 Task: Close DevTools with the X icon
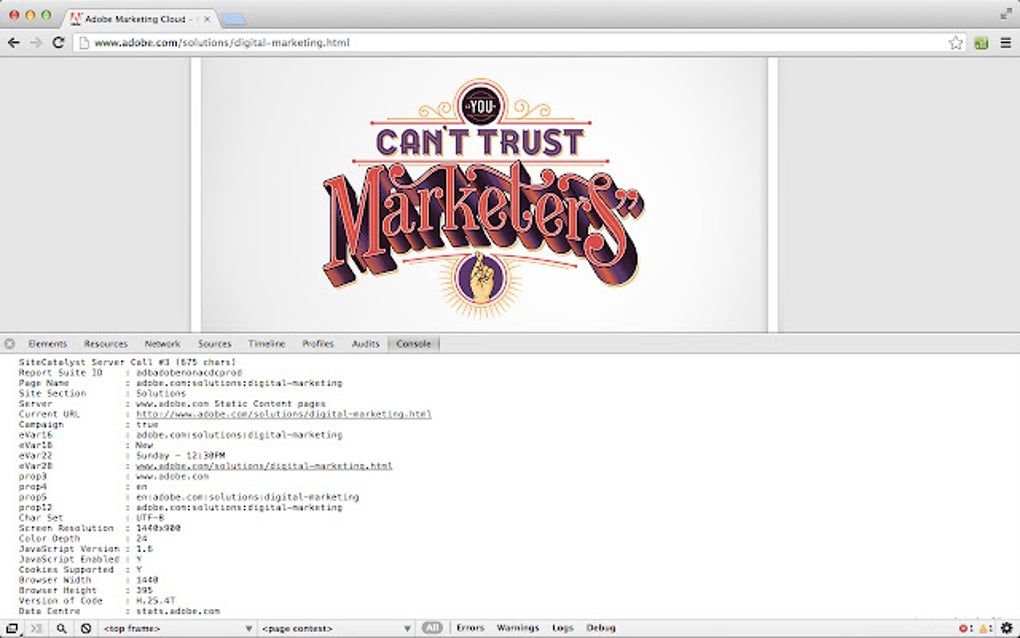pos(10,343)
